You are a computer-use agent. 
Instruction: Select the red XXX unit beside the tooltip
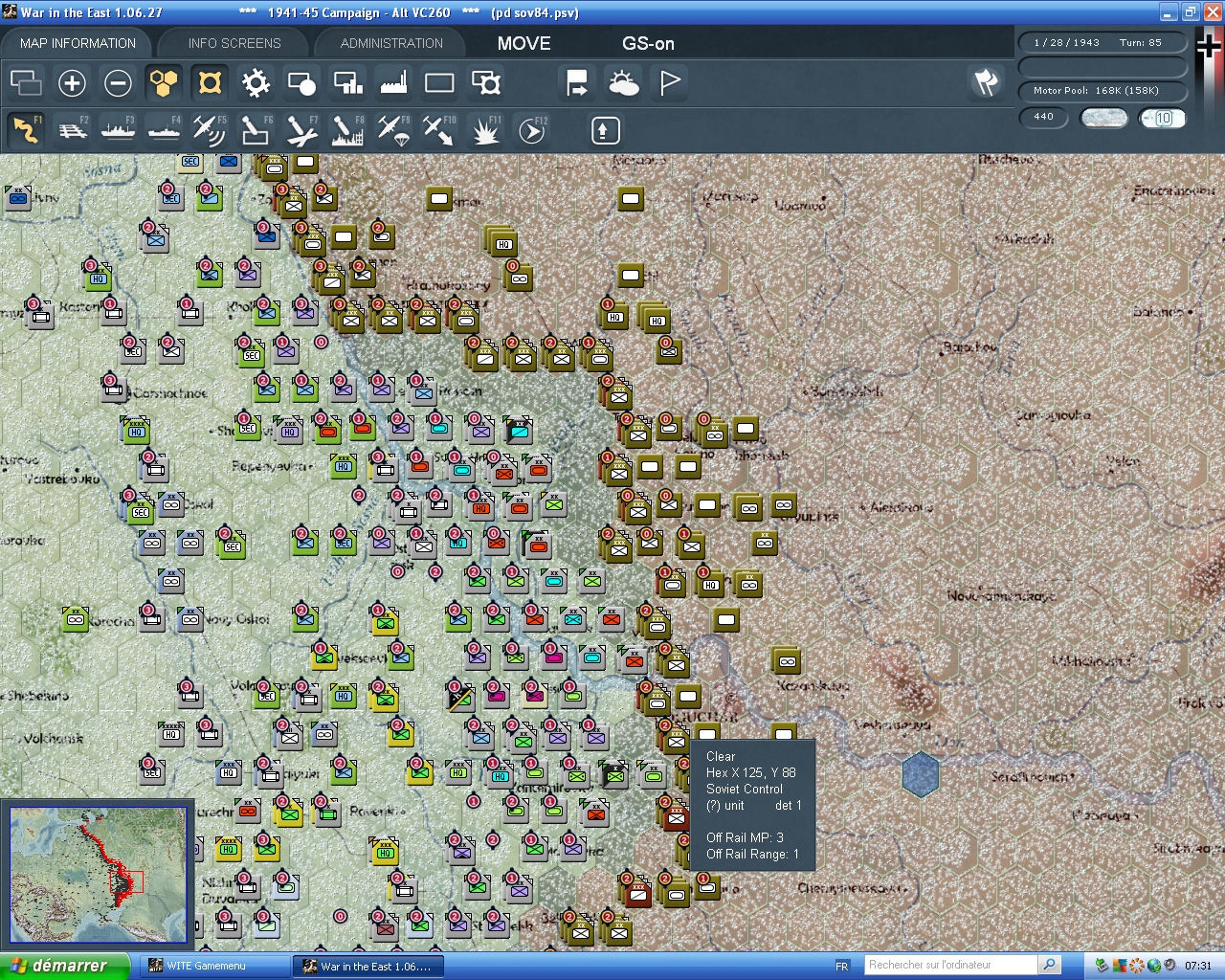coord(676,817)
